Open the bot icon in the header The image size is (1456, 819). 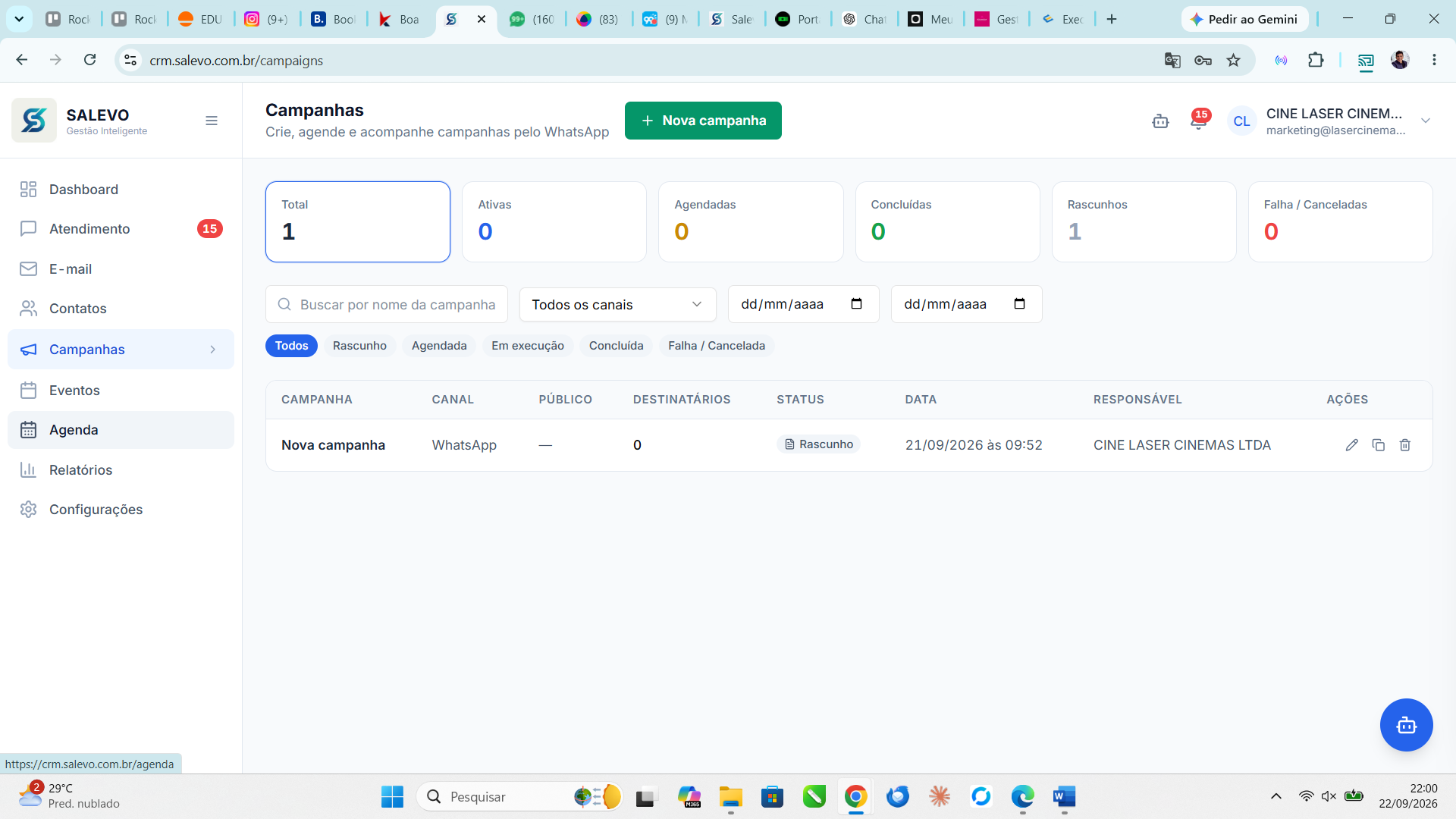tap(1160, 121)
